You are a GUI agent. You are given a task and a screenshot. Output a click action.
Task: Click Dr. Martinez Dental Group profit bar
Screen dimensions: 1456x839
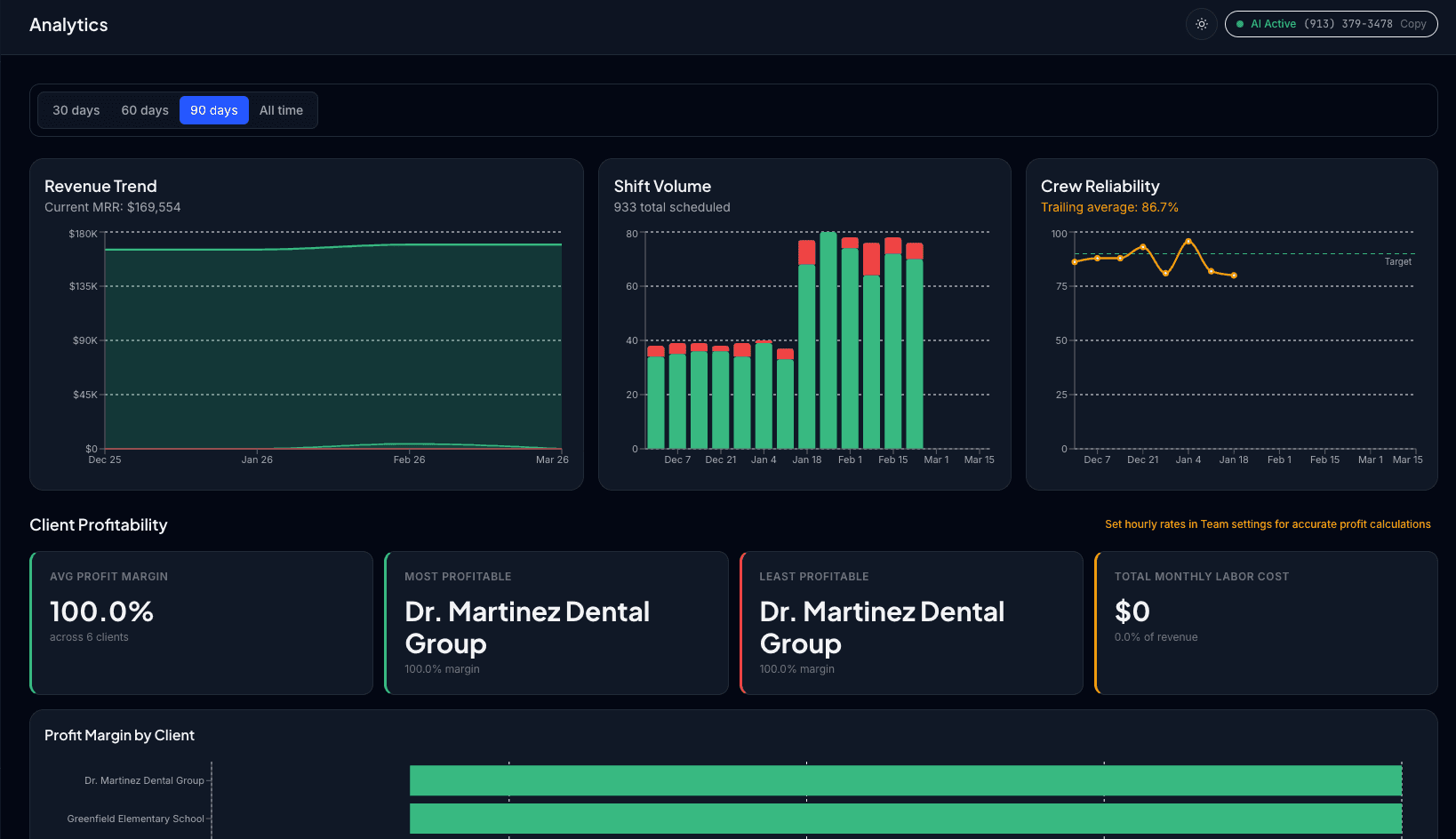click(x=904, y=780)
